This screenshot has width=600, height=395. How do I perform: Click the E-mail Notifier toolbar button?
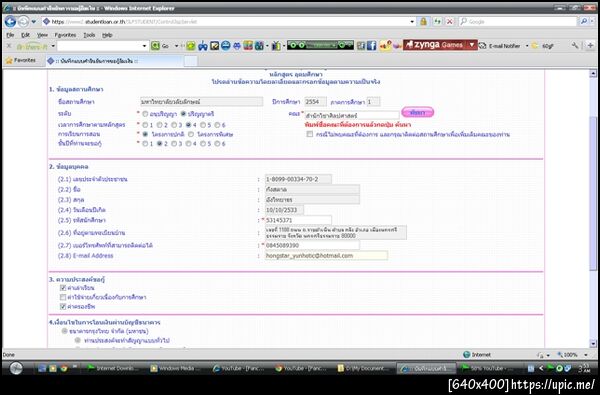pyautogui.click(x=501, y=46)
